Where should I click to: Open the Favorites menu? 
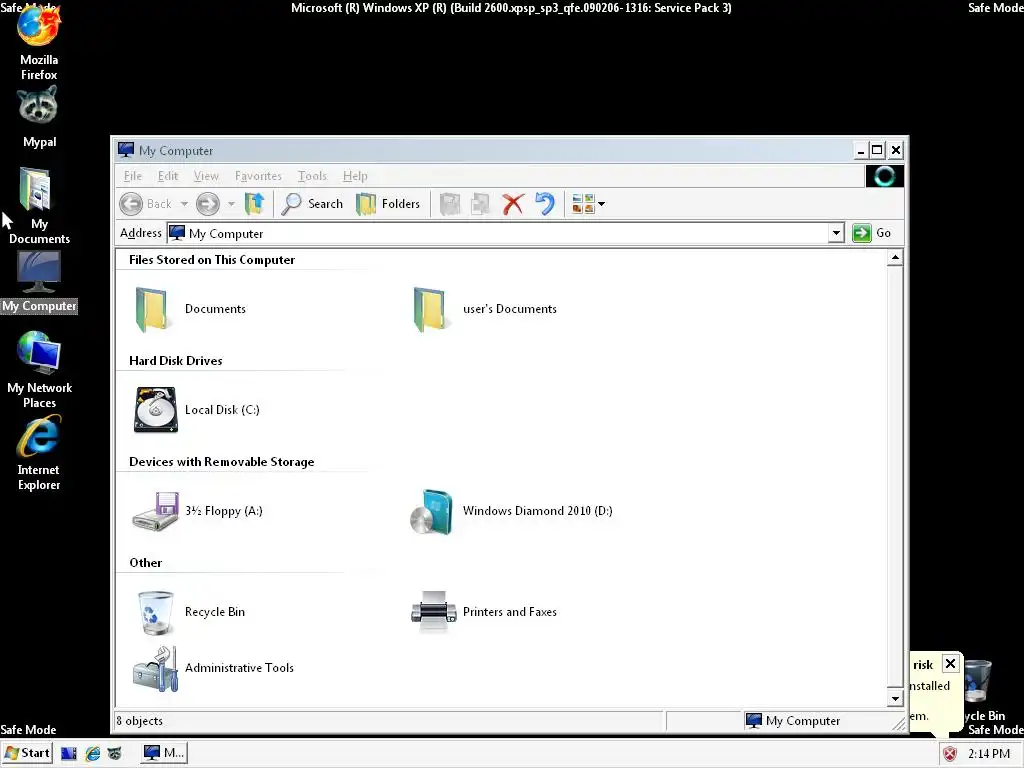pyautogui.click(x=258, y=176)
